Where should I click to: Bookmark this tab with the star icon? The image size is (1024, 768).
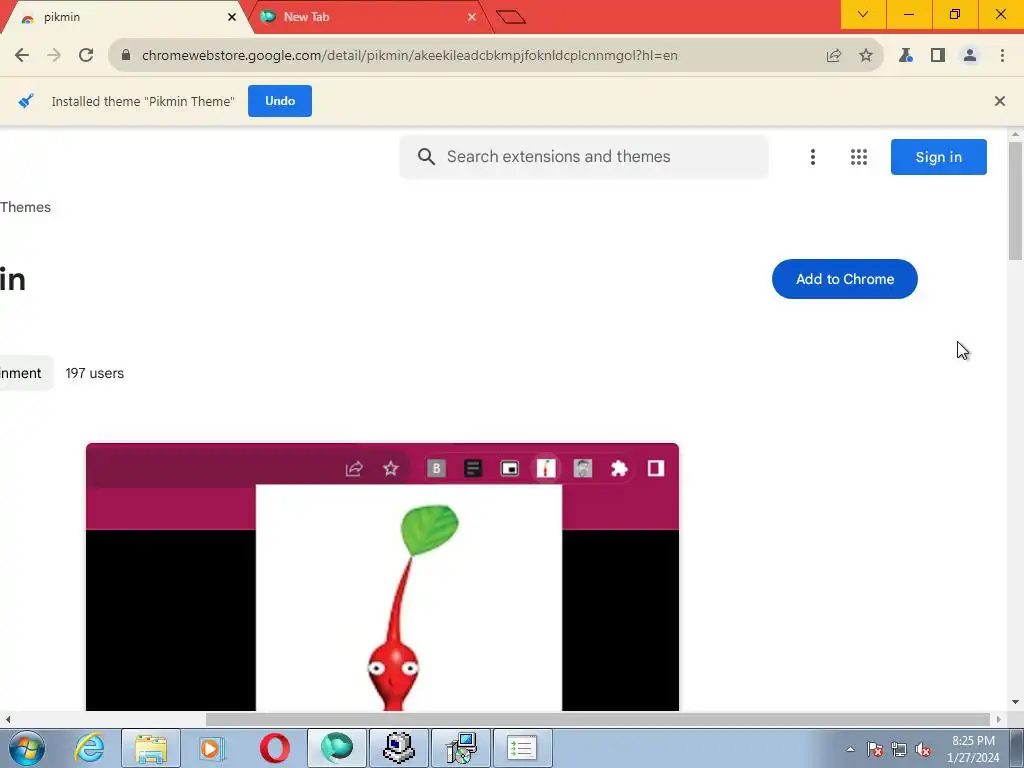click(x=866, y=56)
